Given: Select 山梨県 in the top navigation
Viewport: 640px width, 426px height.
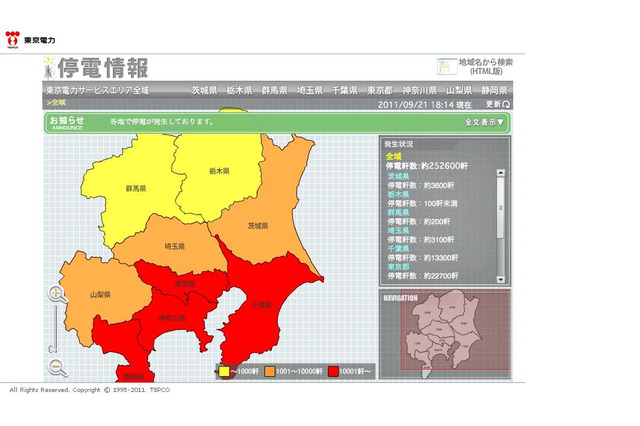Looking at the screenshot, I should pyautogui.click(x=459, y=90).
